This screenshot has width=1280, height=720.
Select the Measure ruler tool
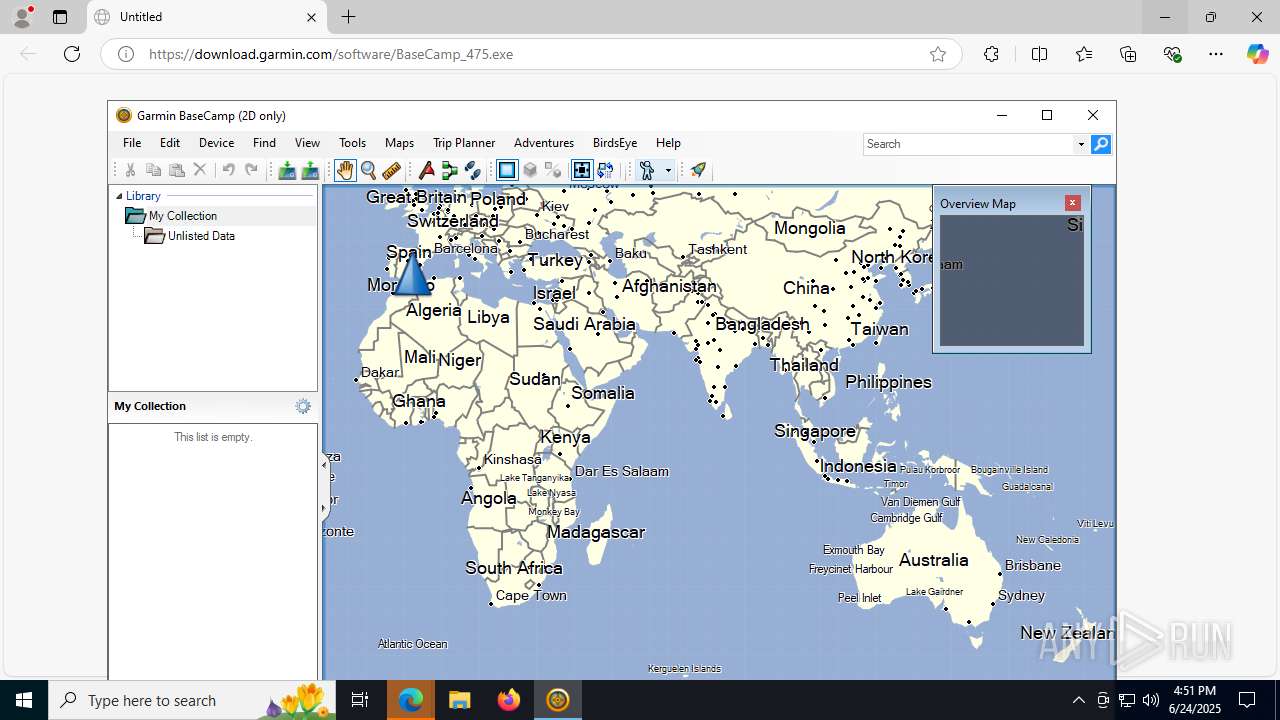(392, 170)
